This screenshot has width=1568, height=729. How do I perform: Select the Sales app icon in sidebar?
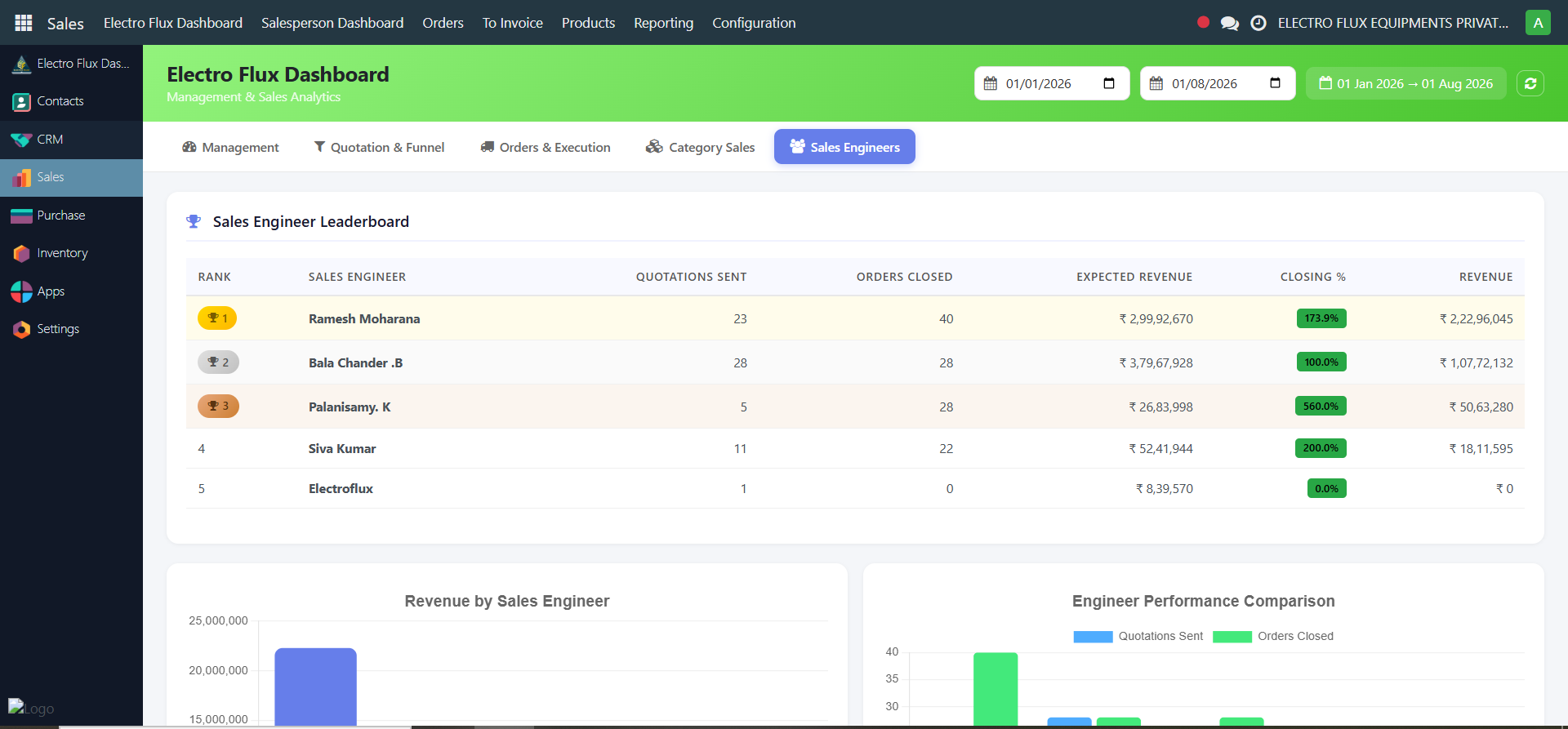(x=21, y=177)
